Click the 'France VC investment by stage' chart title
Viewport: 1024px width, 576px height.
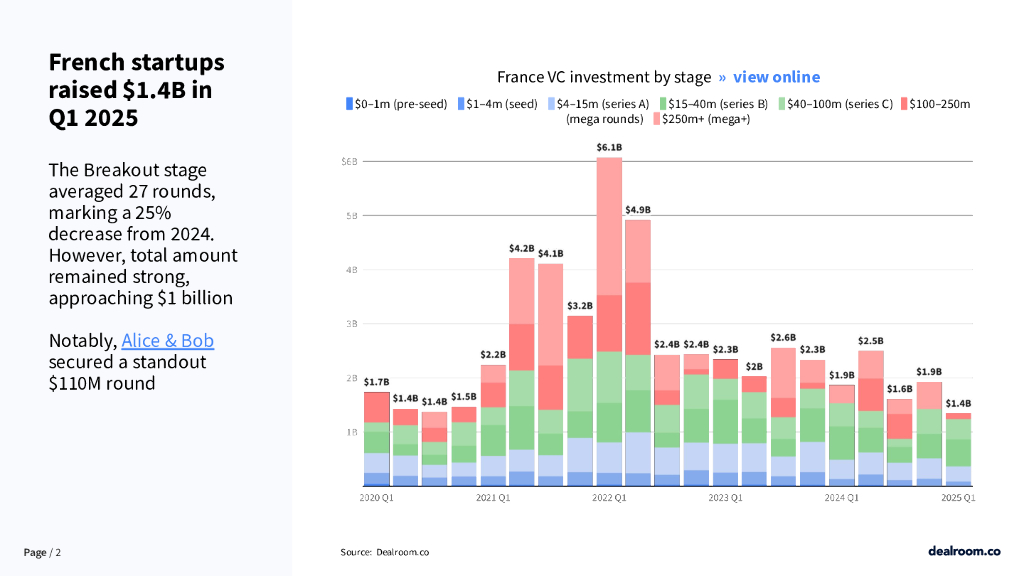[604, 77]
